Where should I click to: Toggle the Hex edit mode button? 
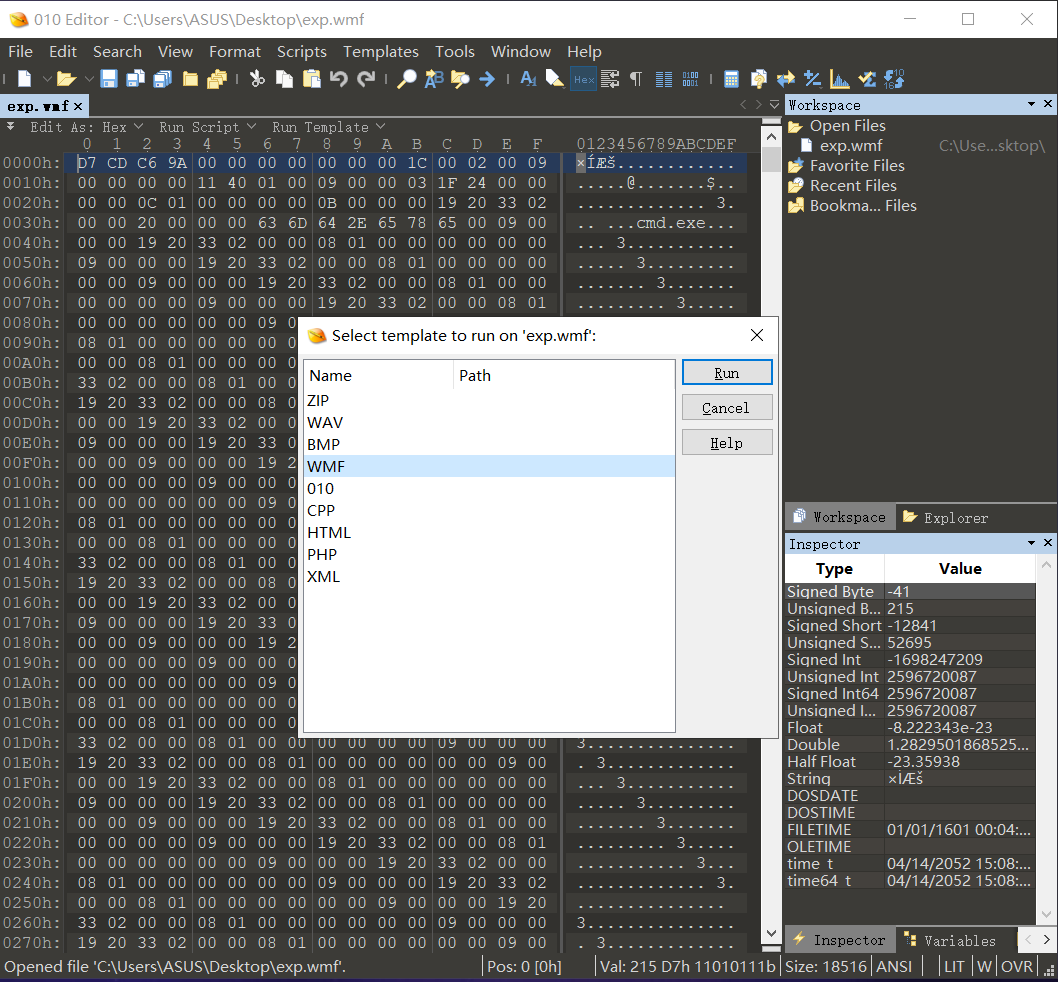(584, 79)
